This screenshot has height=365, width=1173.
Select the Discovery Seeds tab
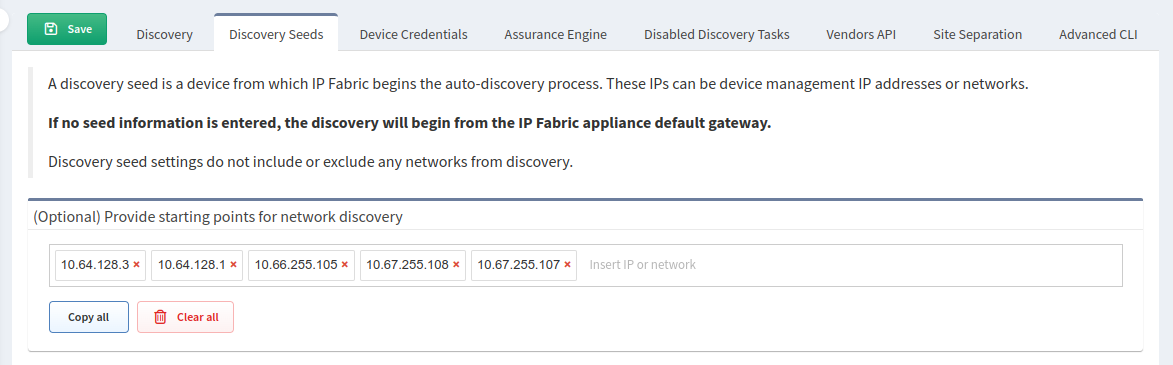point(276,34)
